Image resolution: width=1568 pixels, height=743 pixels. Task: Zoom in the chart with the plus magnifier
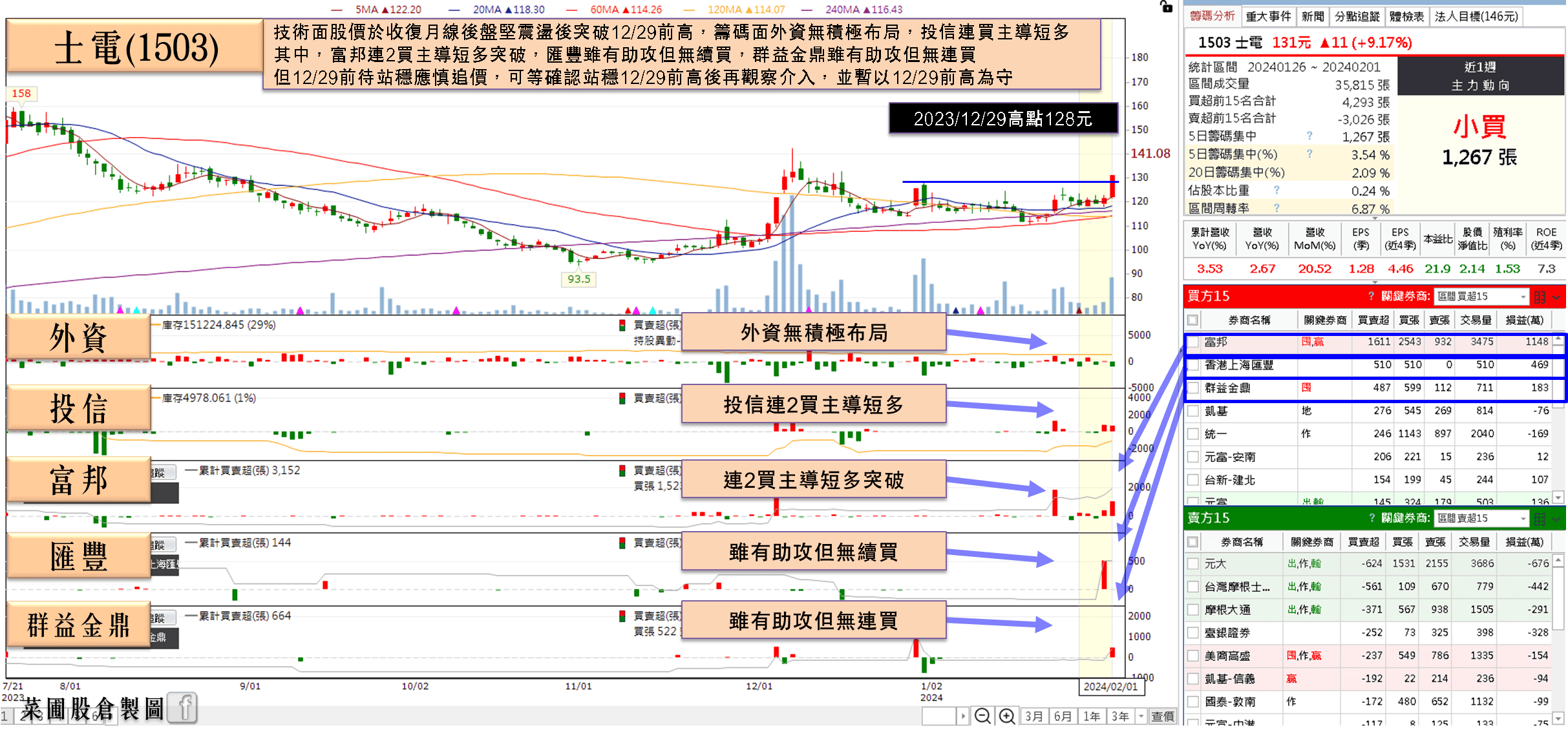point(1007,716)
